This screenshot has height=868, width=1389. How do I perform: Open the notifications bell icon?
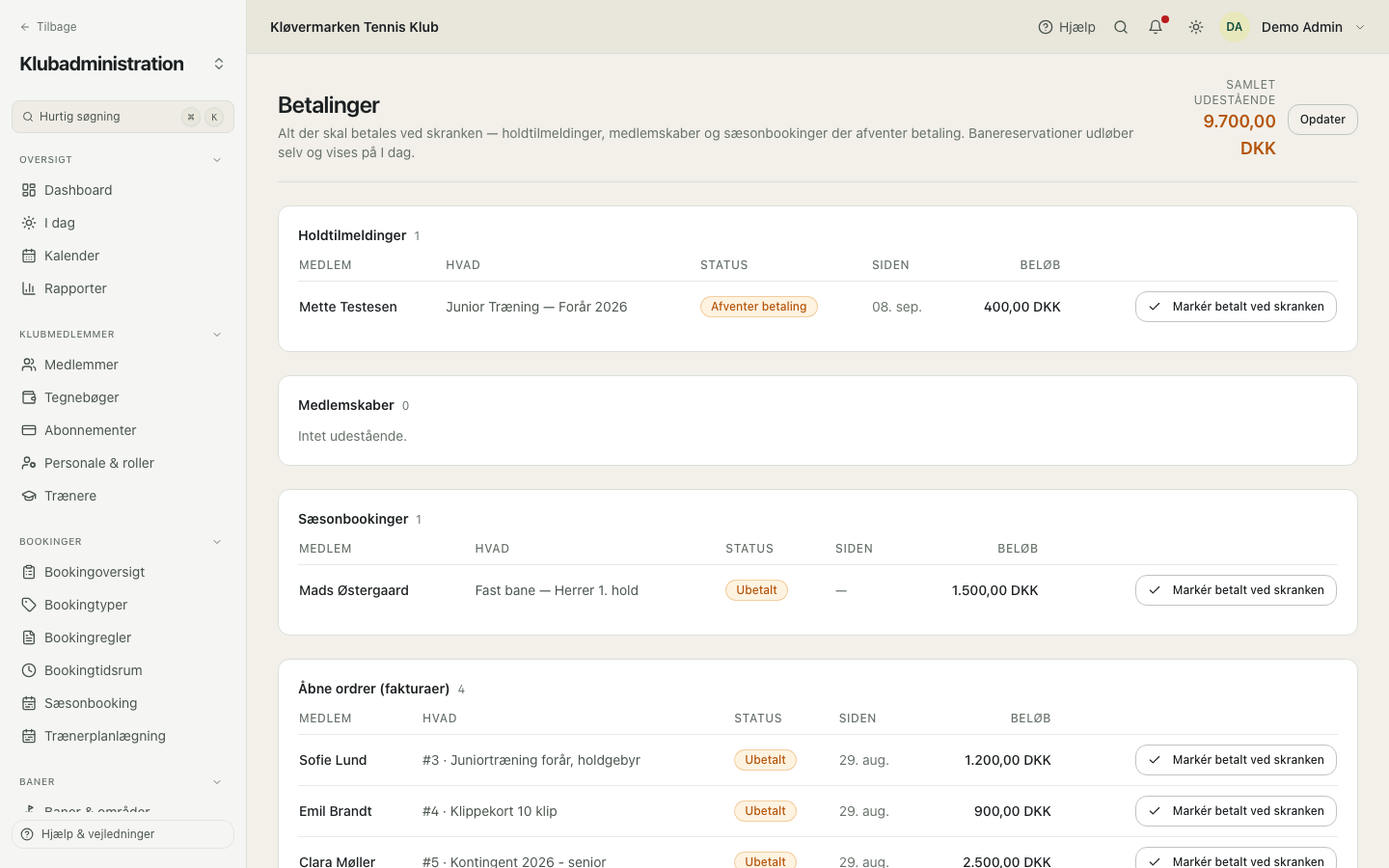pyautogui.click(x=1156, y=27)
